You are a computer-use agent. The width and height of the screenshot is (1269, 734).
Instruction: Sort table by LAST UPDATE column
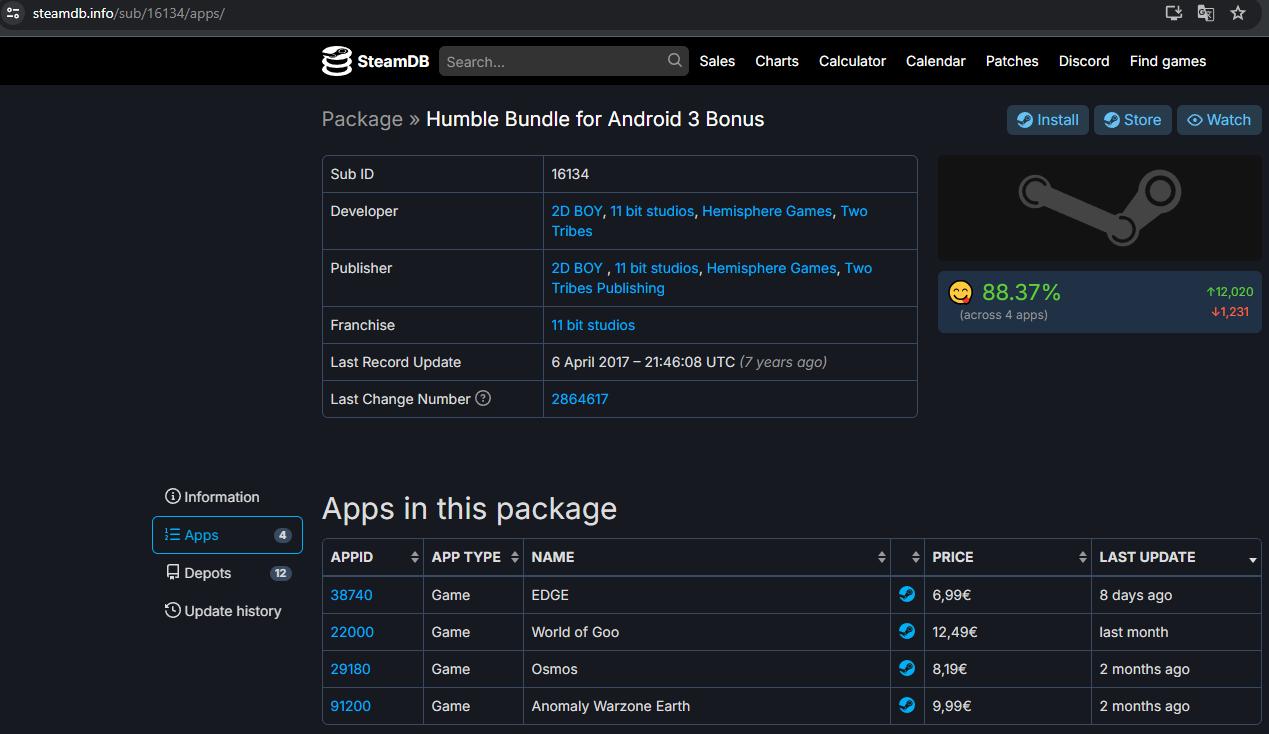point(1175,557)
